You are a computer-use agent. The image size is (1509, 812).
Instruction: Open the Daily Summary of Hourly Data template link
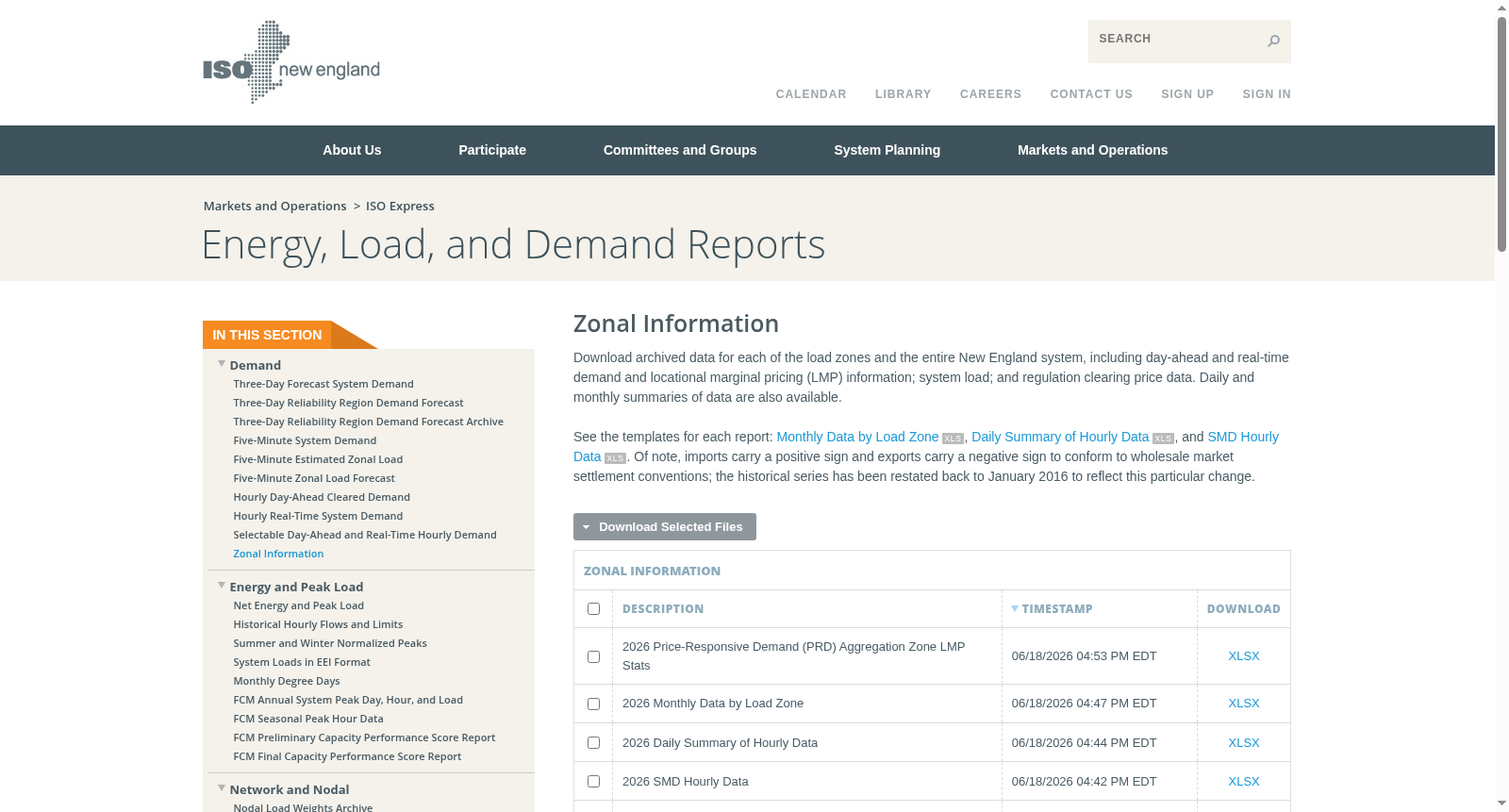pos(1060,437)
